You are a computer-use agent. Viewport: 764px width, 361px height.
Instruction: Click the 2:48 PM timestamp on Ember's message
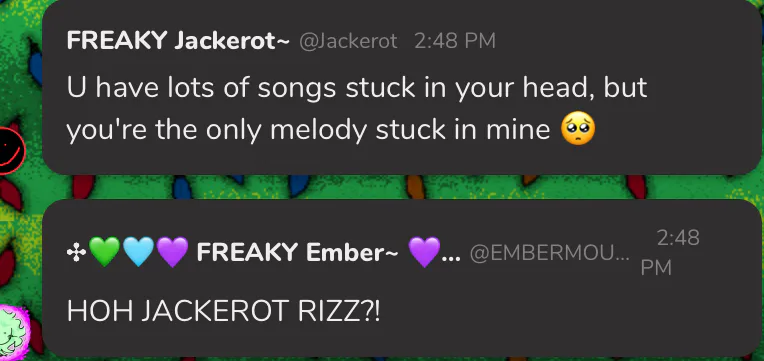(x=670, y=253)
